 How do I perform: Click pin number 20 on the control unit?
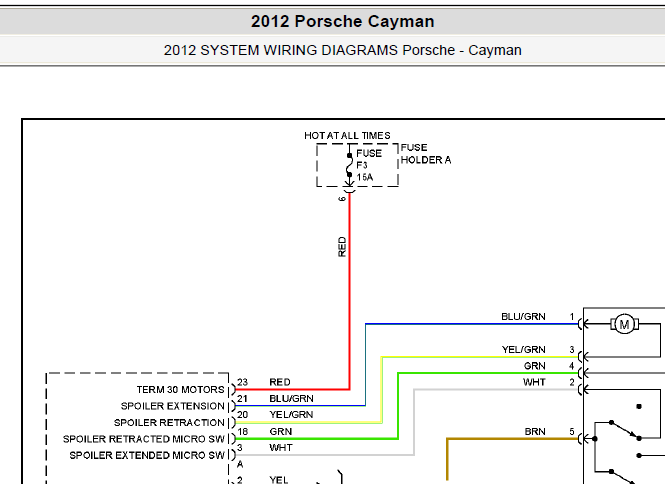(x=242, y=415)
